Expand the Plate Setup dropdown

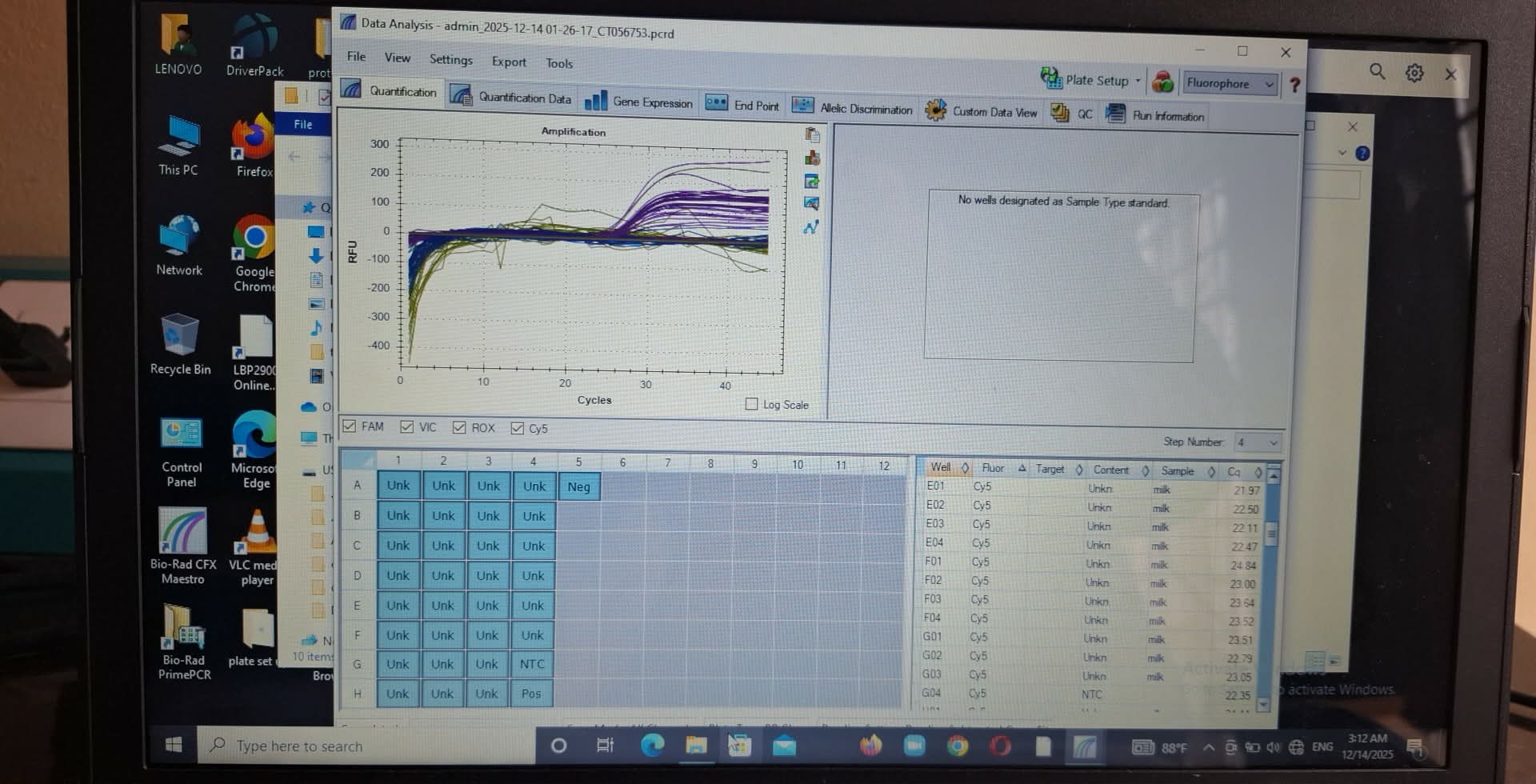pos(1138,81)
